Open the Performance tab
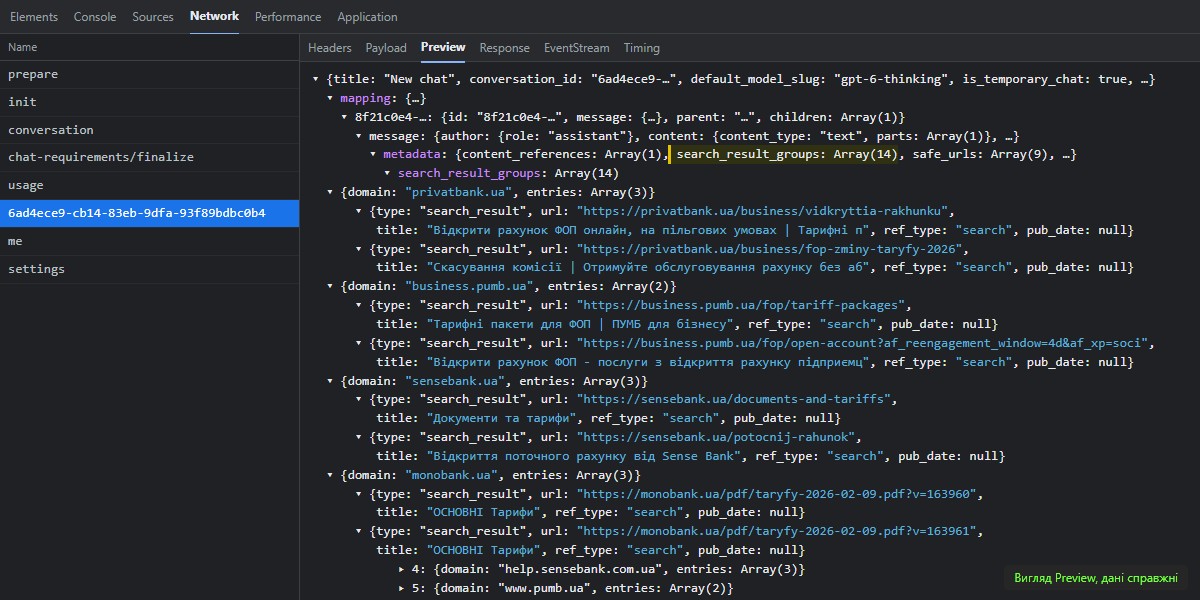 click(x=288, y=17)
